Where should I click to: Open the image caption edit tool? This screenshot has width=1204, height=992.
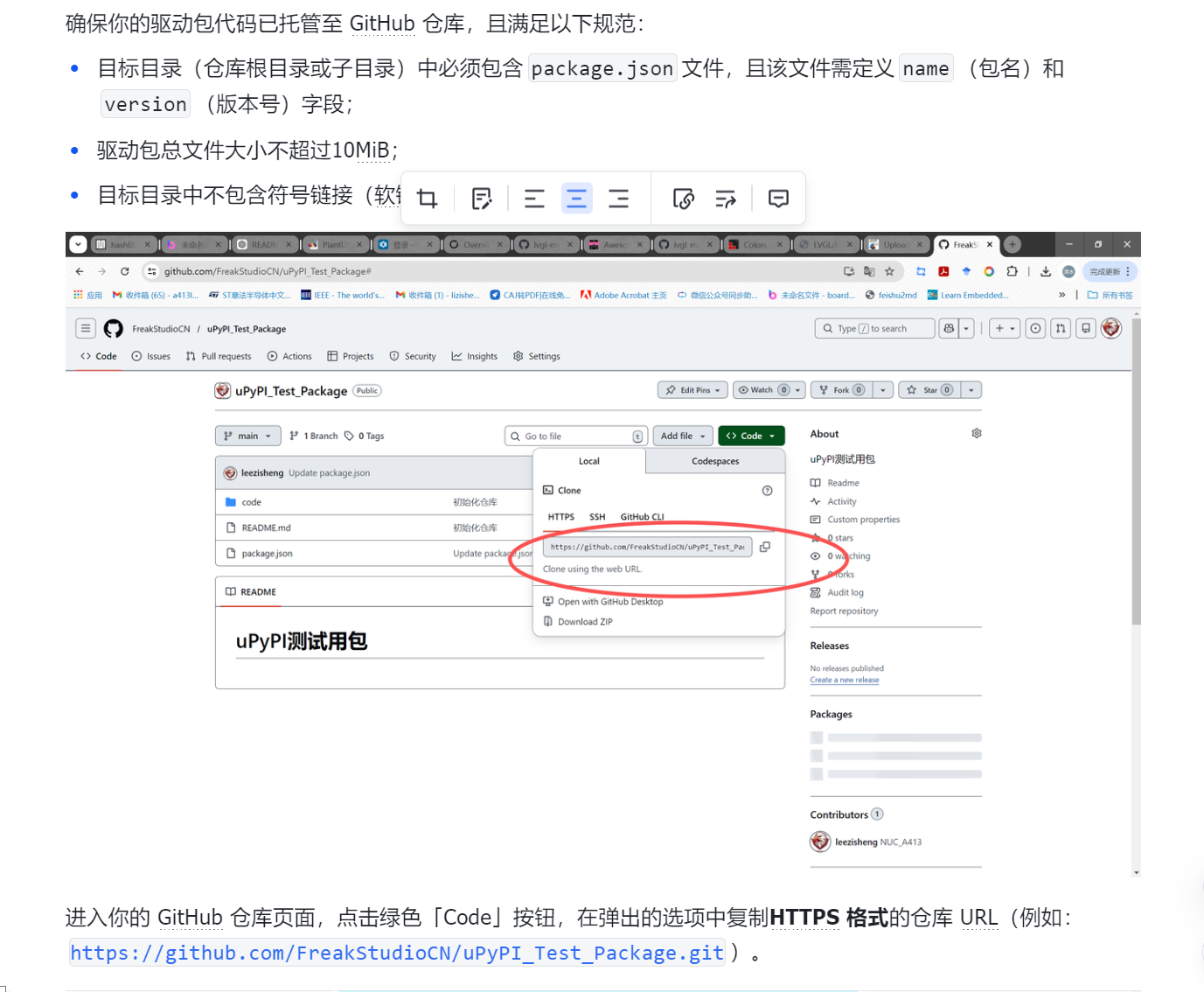coord(481,199)
